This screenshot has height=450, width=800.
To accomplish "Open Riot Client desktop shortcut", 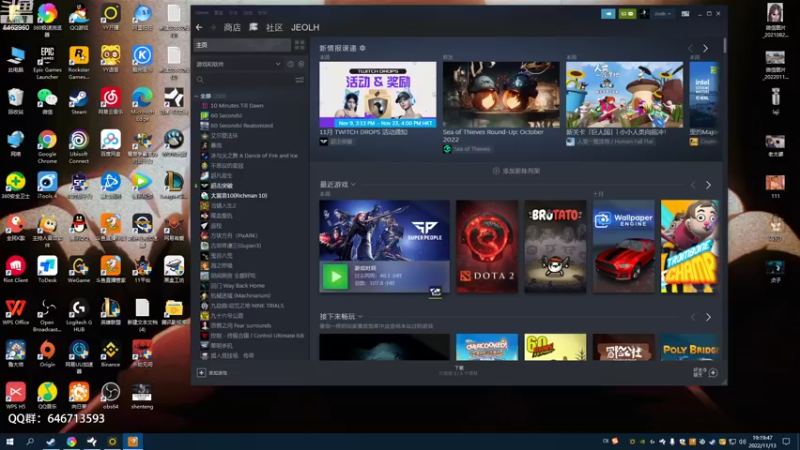I will coord(15,270).
